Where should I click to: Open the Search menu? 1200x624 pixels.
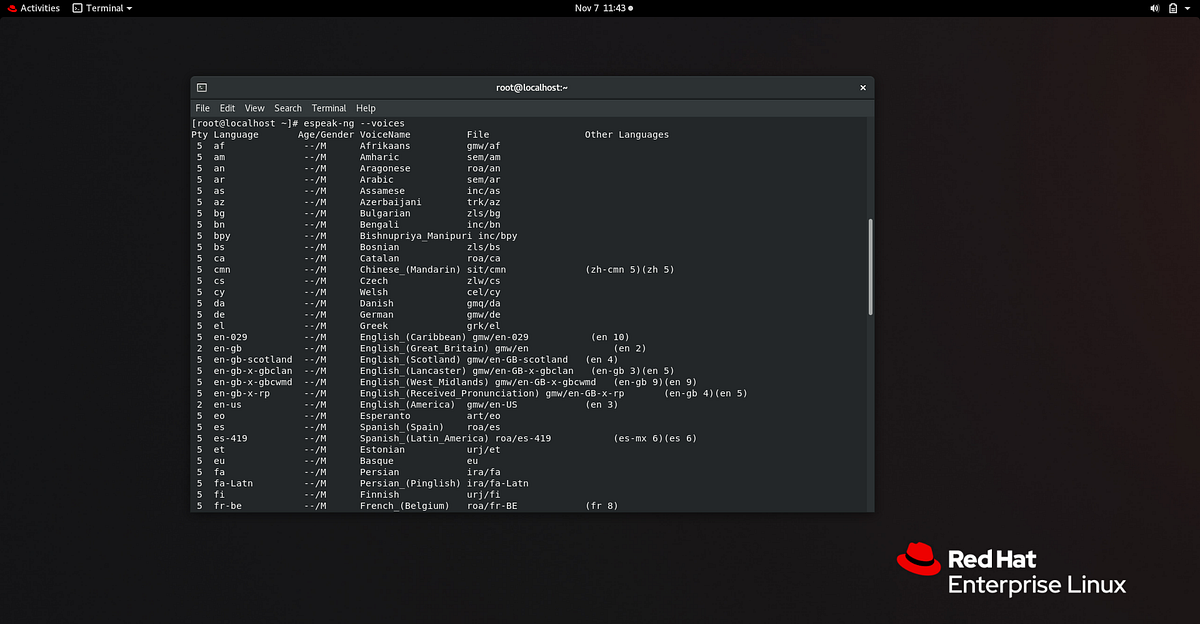tap(288, 108)
